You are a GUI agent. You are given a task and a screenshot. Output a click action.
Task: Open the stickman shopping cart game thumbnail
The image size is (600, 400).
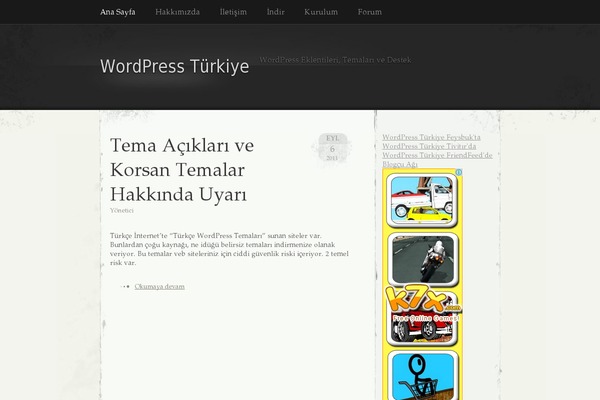click(x=422, y=375)
